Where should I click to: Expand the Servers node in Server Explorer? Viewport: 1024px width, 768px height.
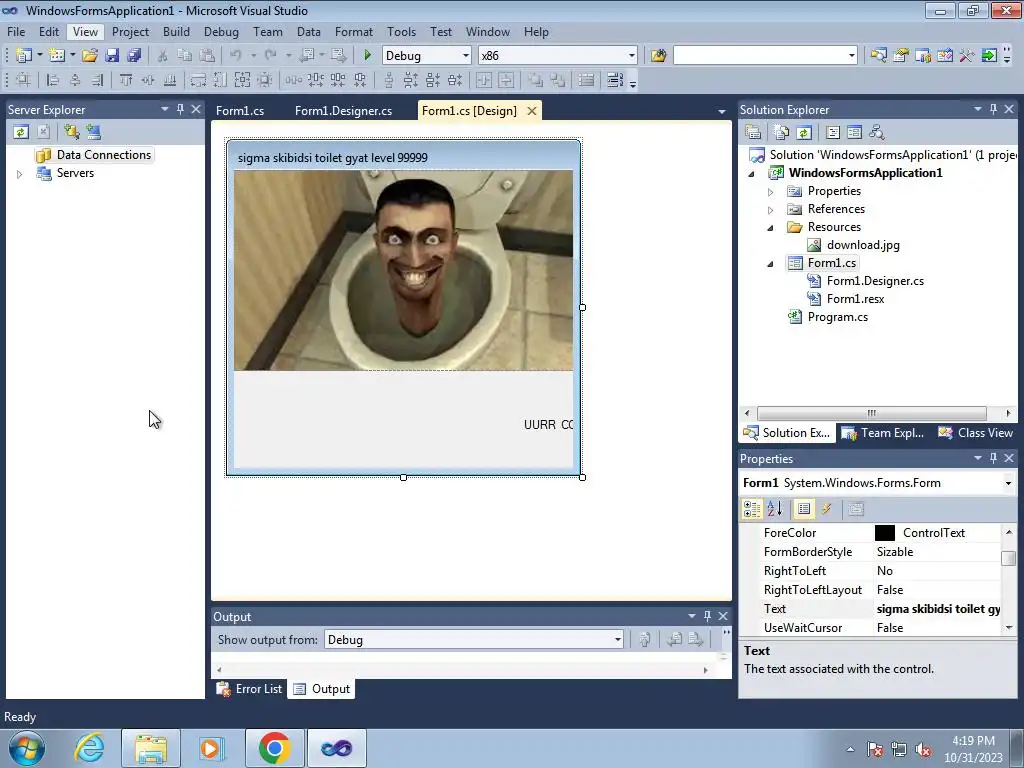20,174
